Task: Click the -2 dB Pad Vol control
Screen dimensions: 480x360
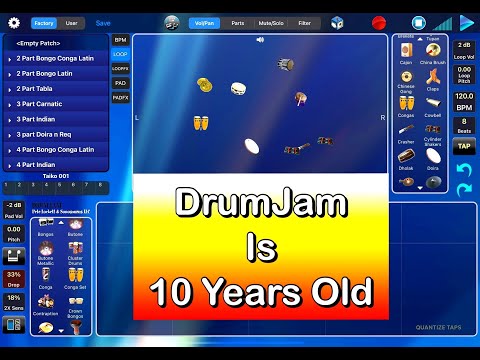Action: tap(14, 210)
